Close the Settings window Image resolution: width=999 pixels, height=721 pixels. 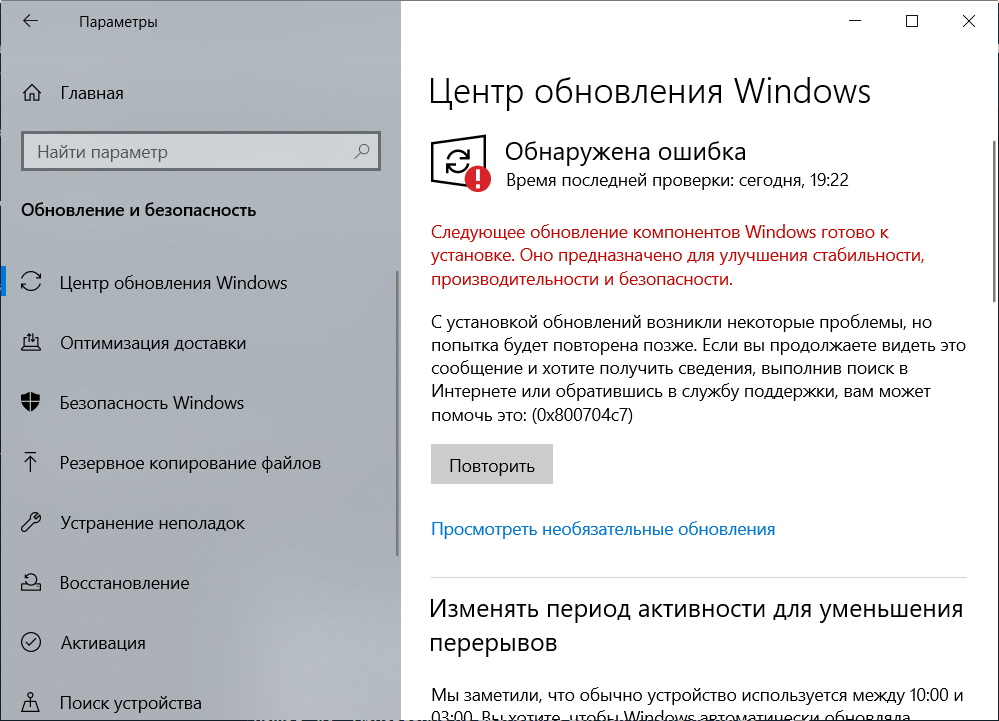[968, 21]
